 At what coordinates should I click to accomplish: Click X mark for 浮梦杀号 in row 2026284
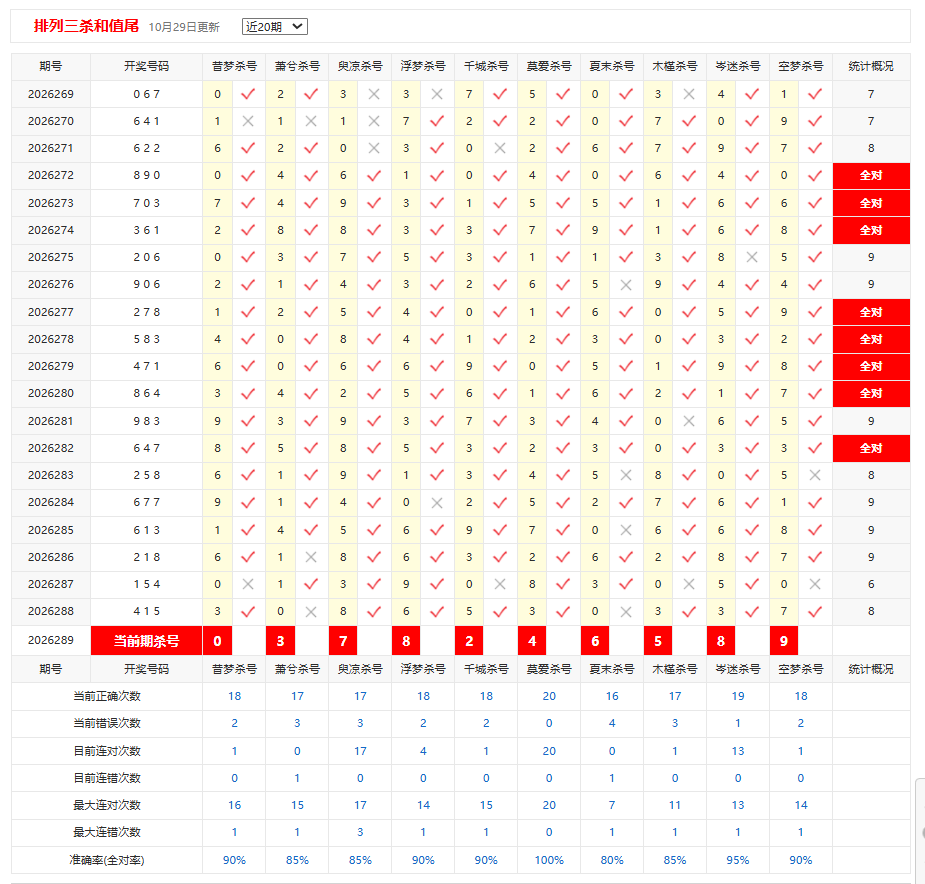click(437, 502)
